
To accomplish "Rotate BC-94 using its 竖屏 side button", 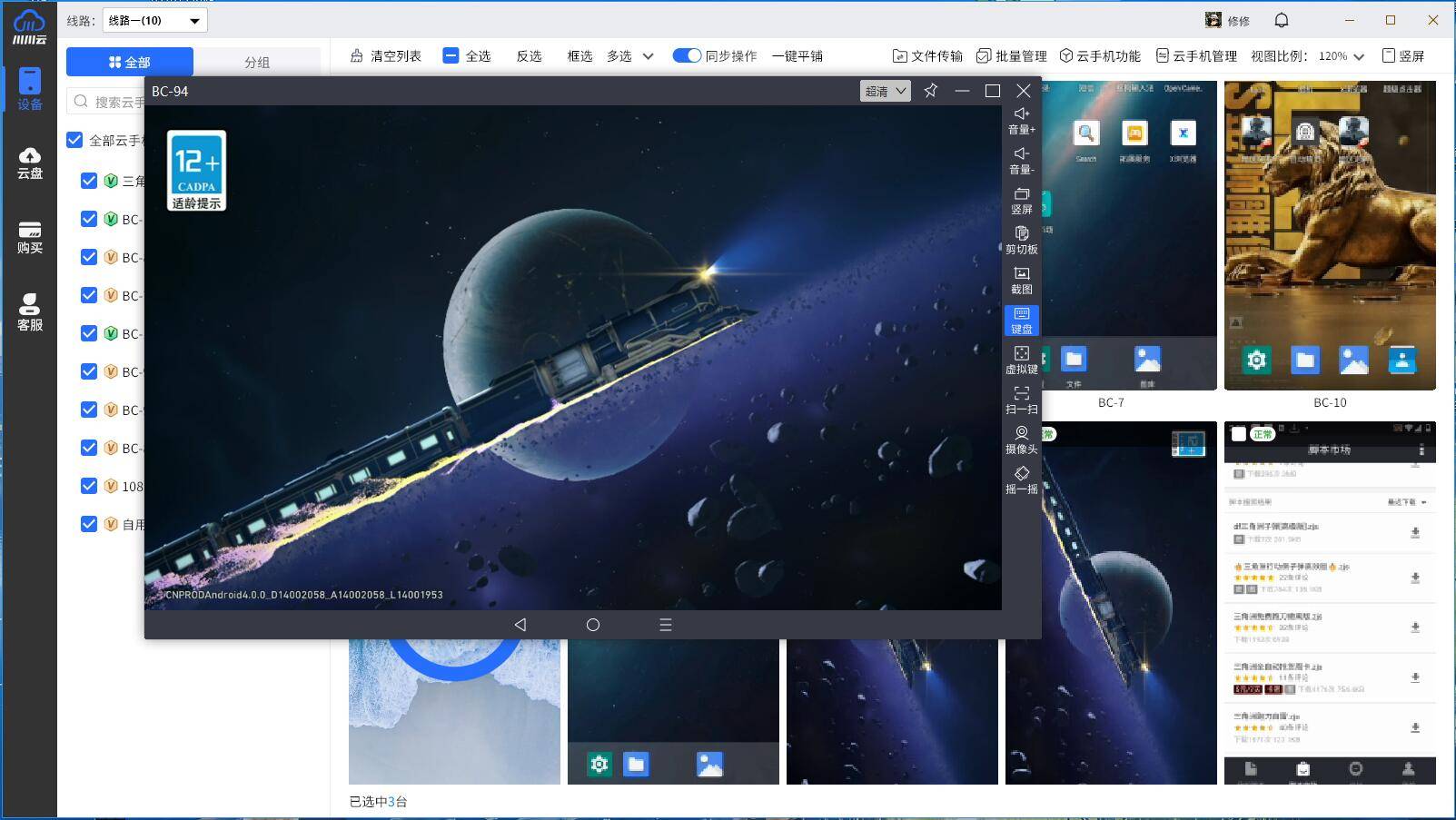I will coord(1022,201).
